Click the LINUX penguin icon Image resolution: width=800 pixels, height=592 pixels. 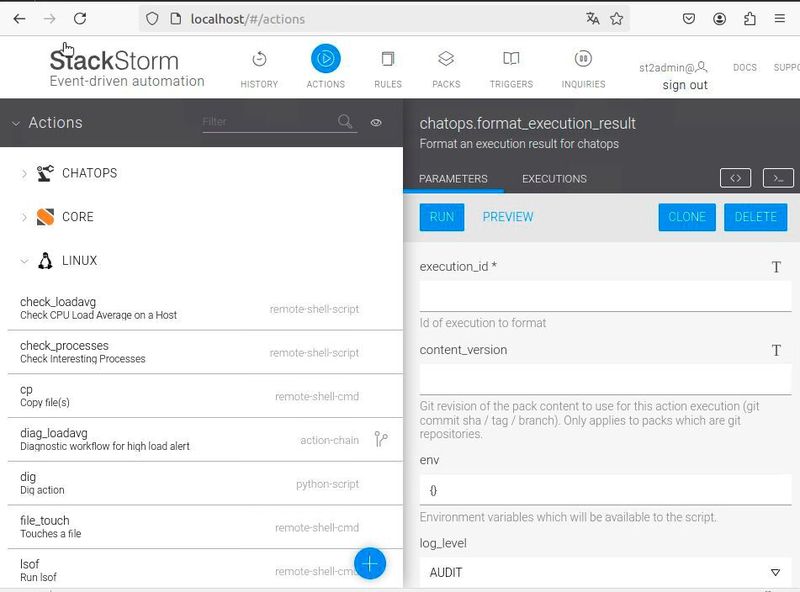point(45,260)
